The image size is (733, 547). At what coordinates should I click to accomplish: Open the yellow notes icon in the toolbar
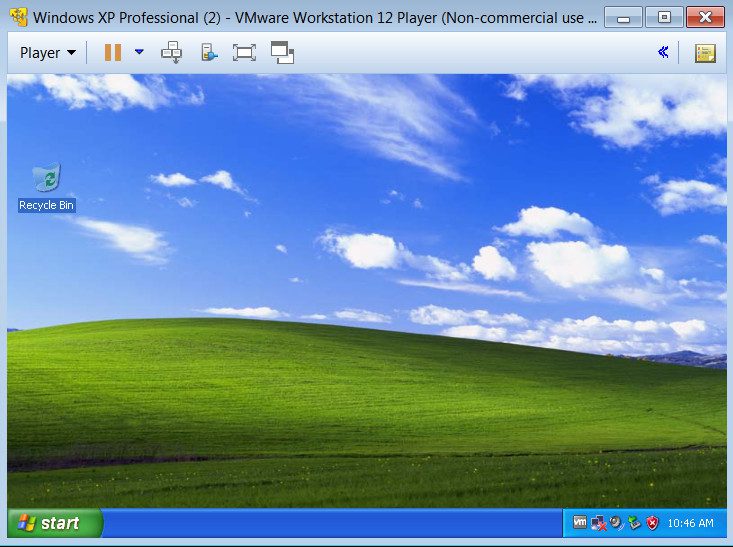click(705, 53)
